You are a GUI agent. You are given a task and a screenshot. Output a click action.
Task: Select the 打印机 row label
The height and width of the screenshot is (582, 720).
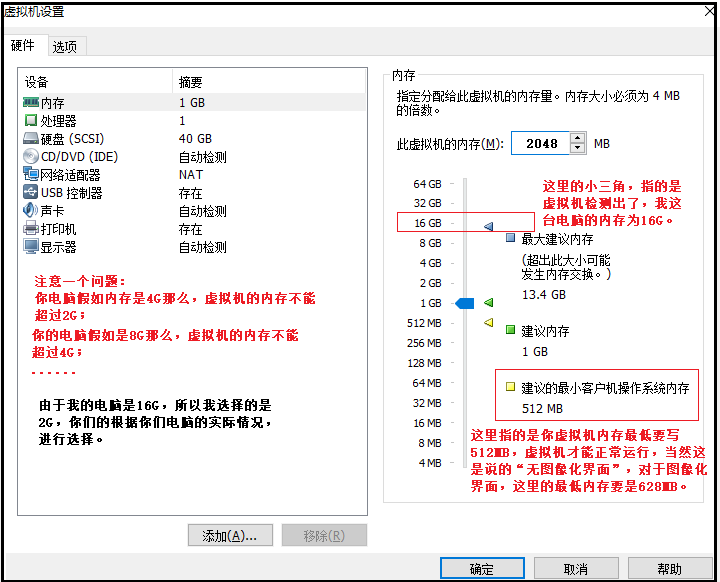[58, 229]
